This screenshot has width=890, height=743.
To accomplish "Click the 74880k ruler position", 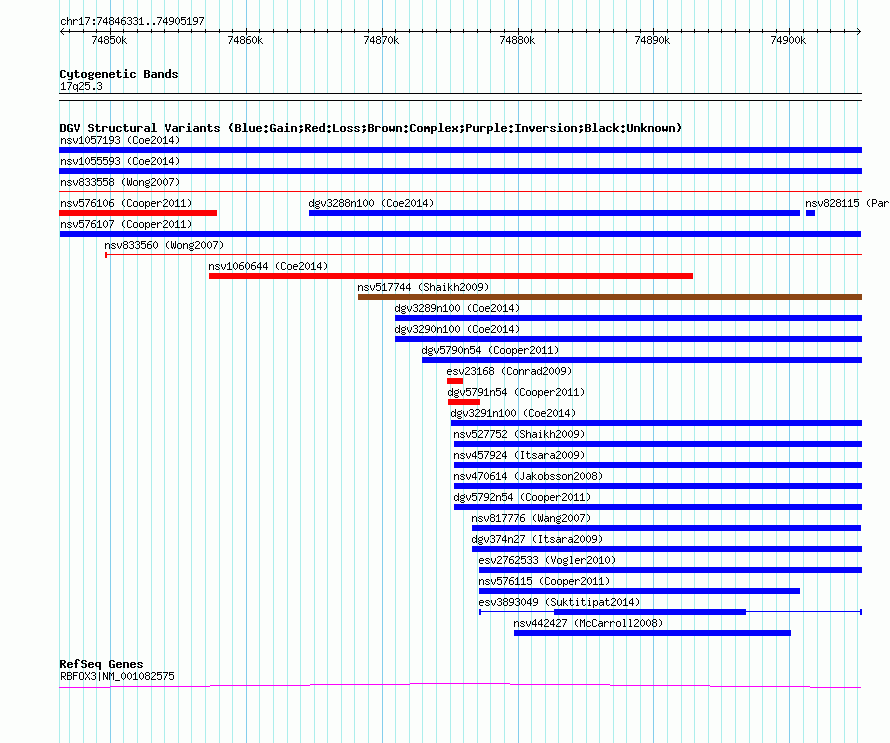I will coord(517,40).
